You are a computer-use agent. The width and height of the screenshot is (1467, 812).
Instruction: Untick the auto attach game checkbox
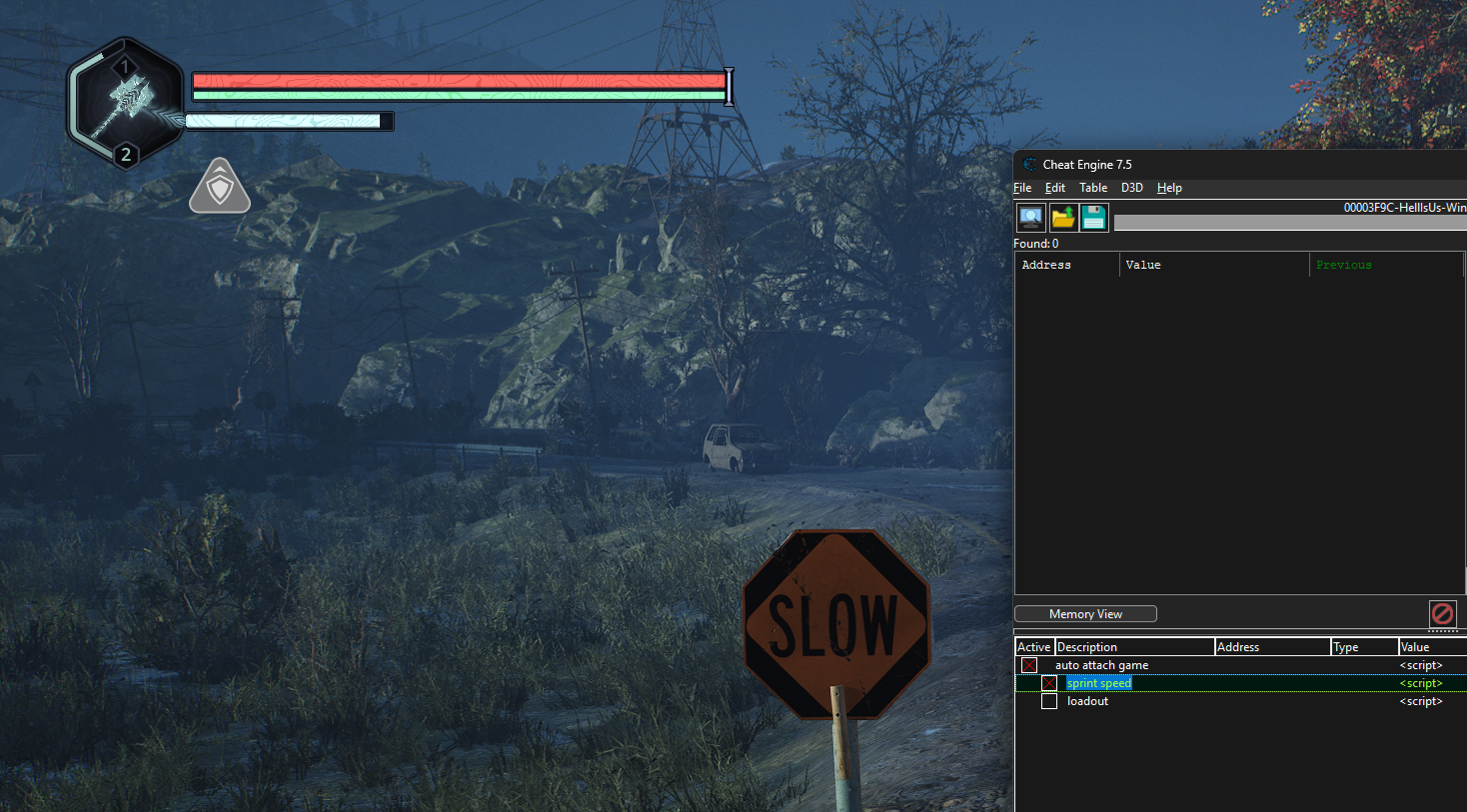[x=1029, y=665]
